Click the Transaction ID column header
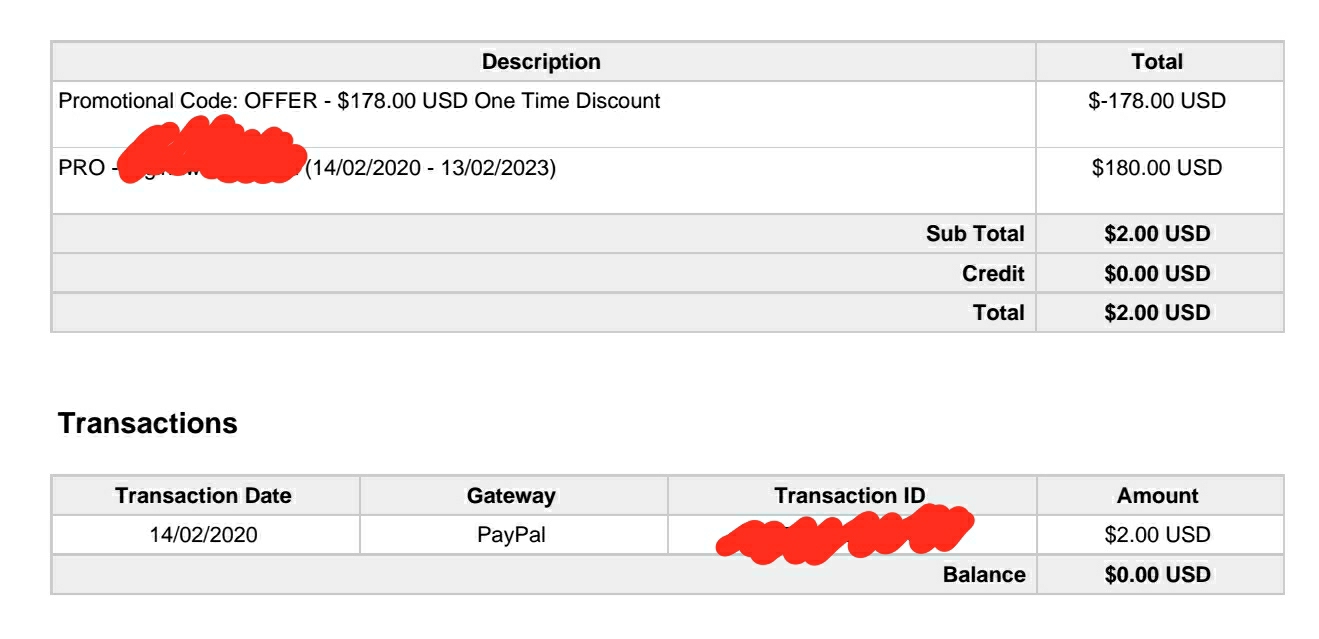This screenshot has height=639, width=1319. pyautogui.click(x=850, y=496)
